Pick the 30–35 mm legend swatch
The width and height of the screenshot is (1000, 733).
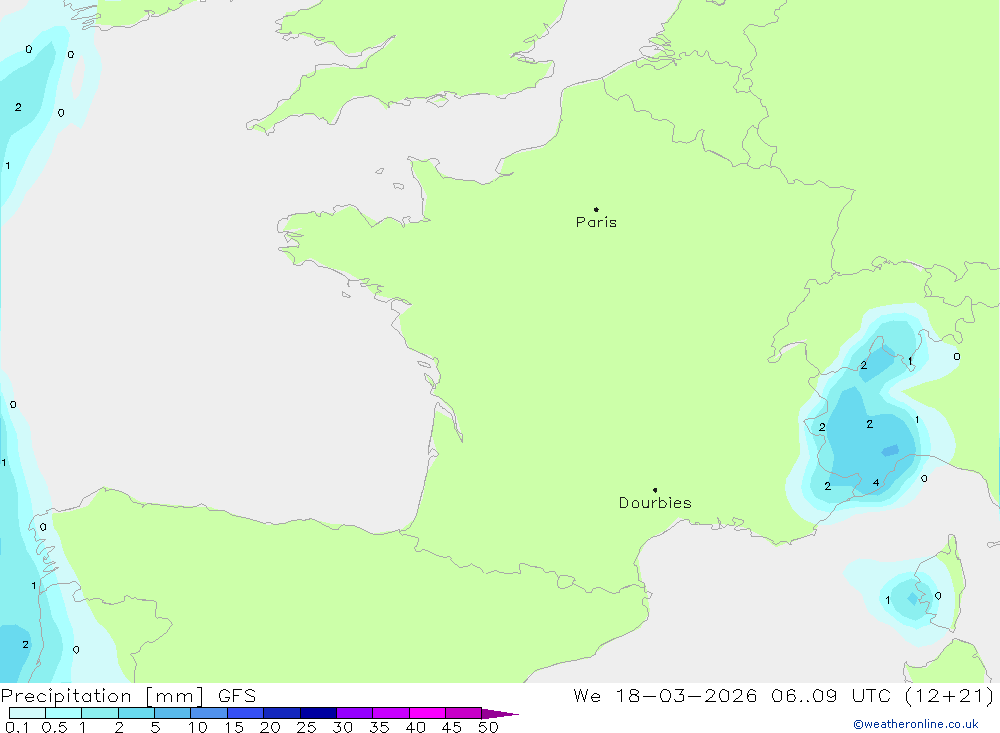point(355,713)
